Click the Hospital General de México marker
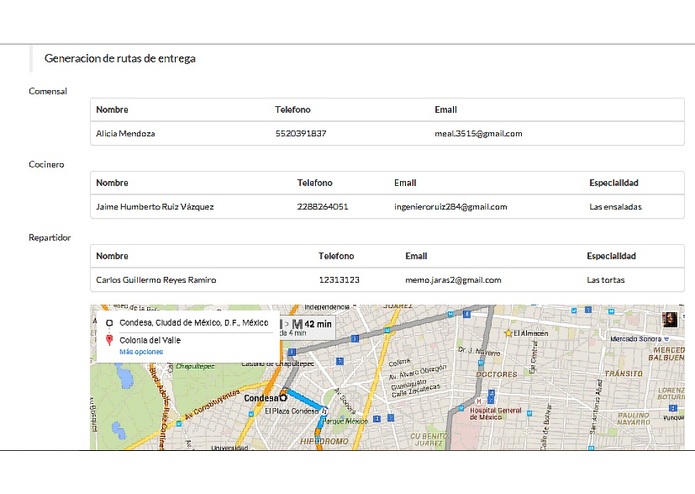 click(478, 401)
